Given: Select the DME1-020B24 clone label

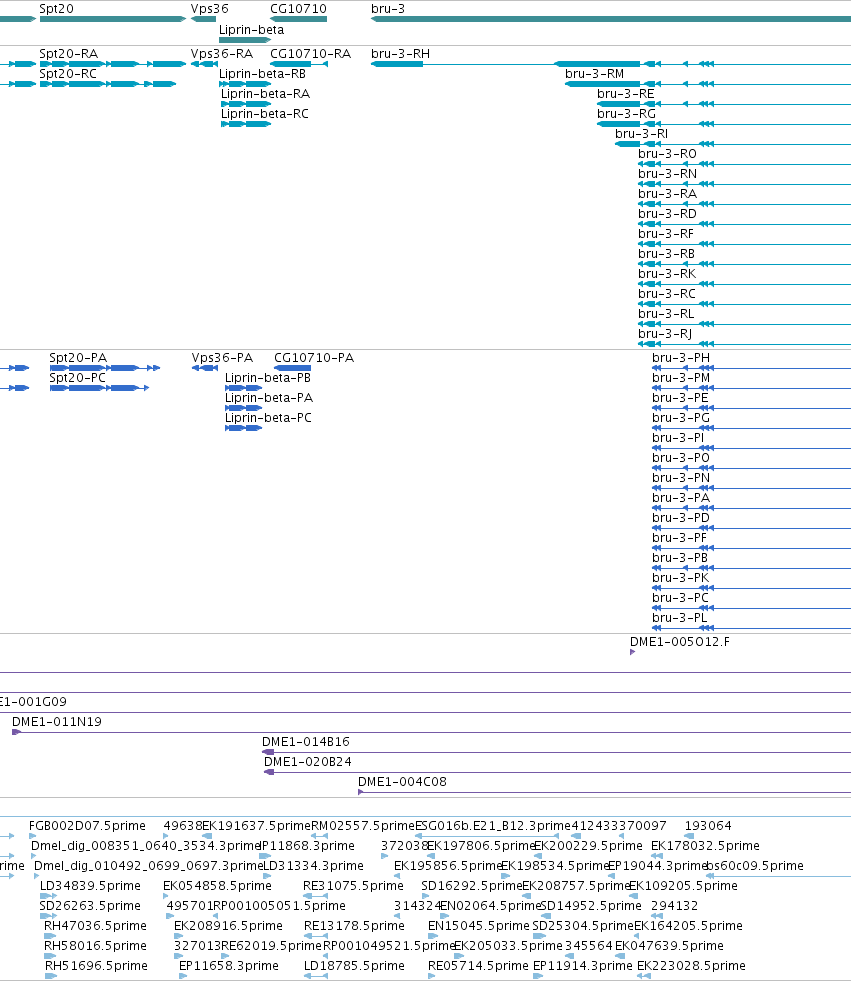Looking at the screenshot, I should 308,762.
